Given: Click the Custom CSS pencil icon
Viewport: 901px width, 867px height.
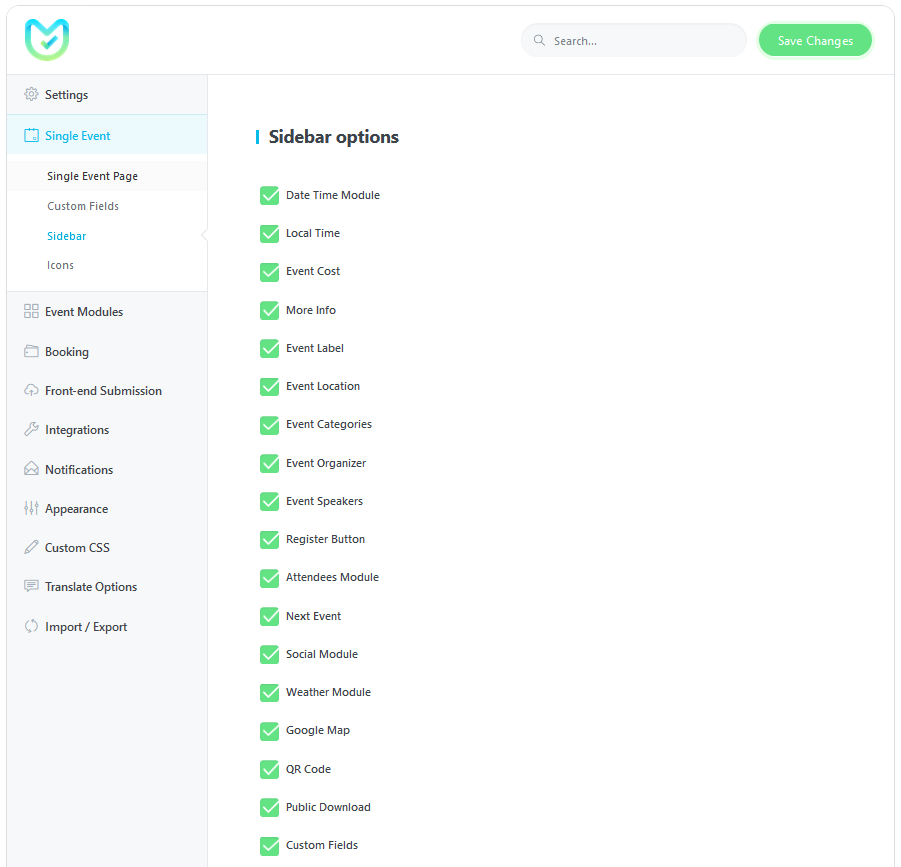Looking at the screenshot, I should (31, 547).
